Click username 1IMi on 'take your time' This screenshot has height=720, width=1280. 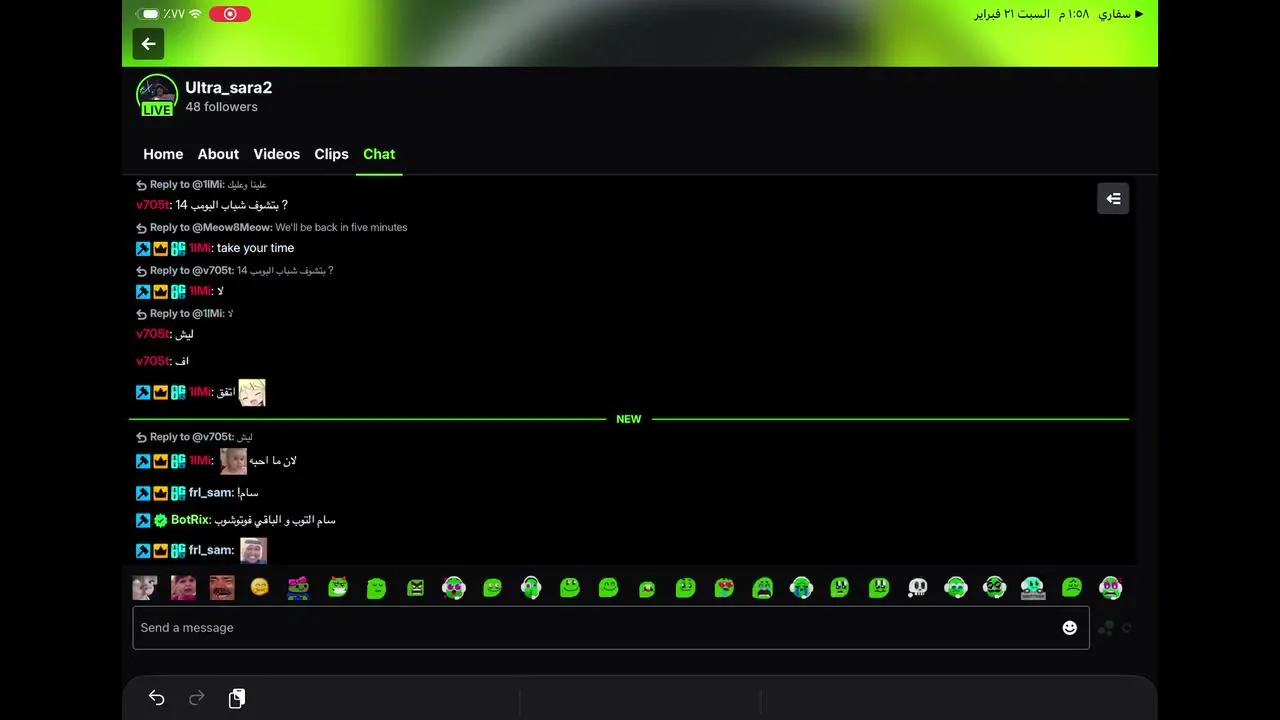[x=199, y=249]
